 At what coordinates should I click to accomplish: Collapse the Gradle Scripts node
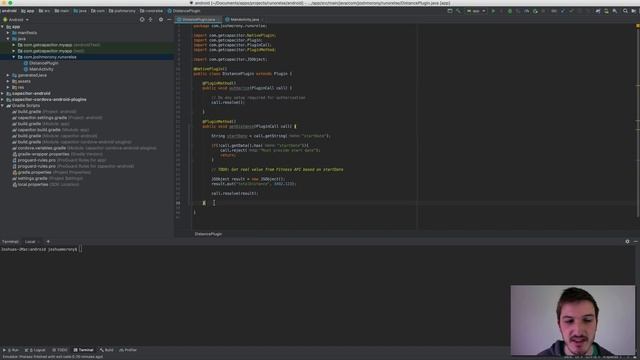pos(2,106)
